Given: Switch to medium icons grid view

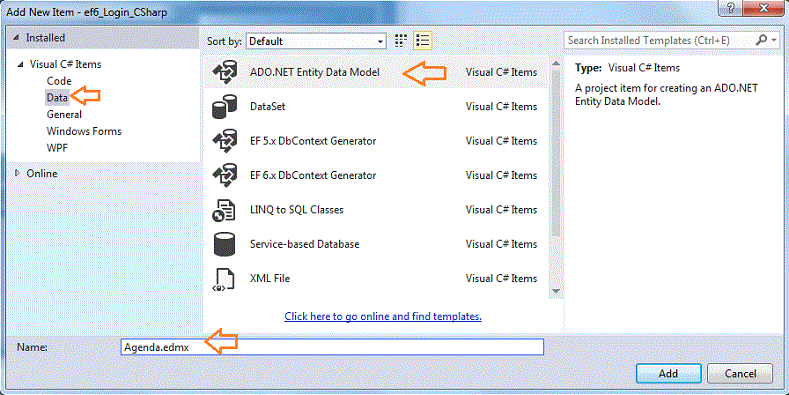Looking at the screenshot, I should (x=401, y=41).
